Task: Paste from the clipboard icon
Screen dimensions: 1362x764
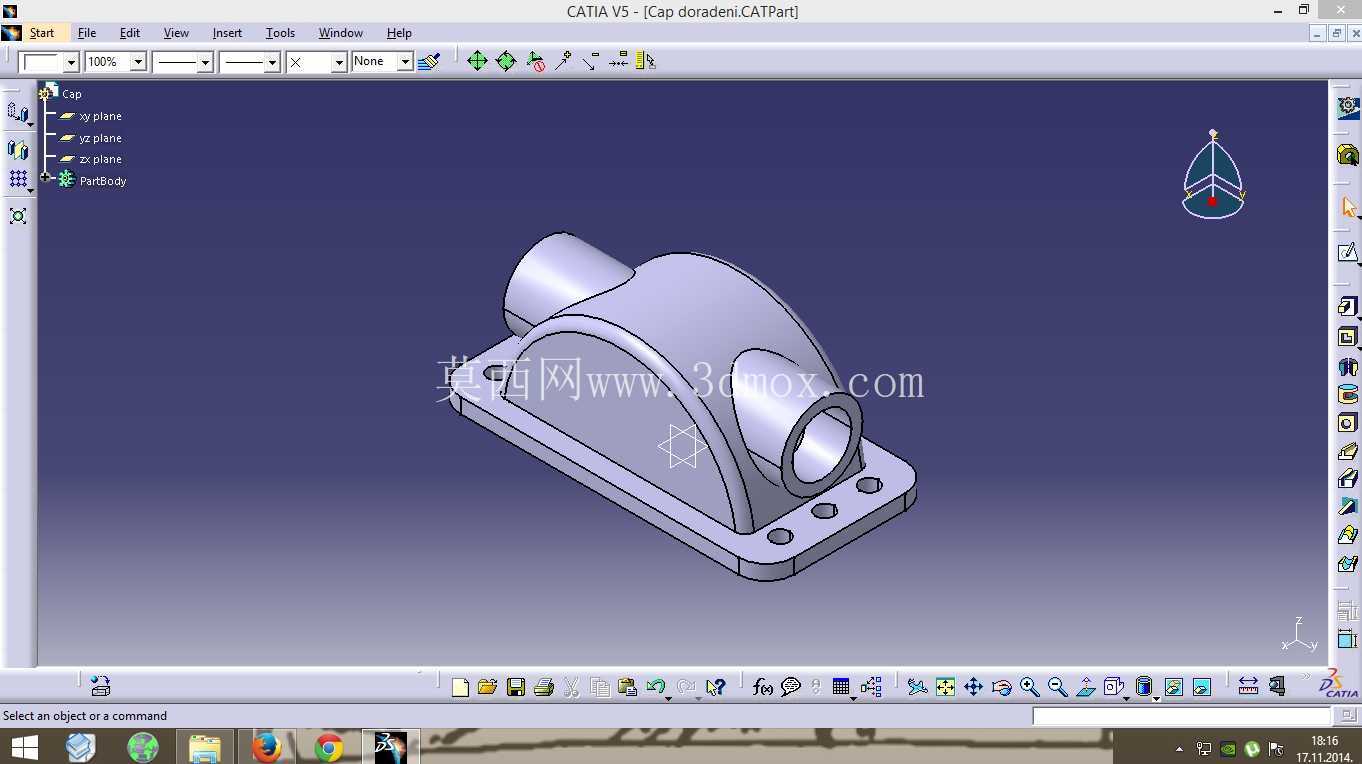Action: [x=628, y=687]
